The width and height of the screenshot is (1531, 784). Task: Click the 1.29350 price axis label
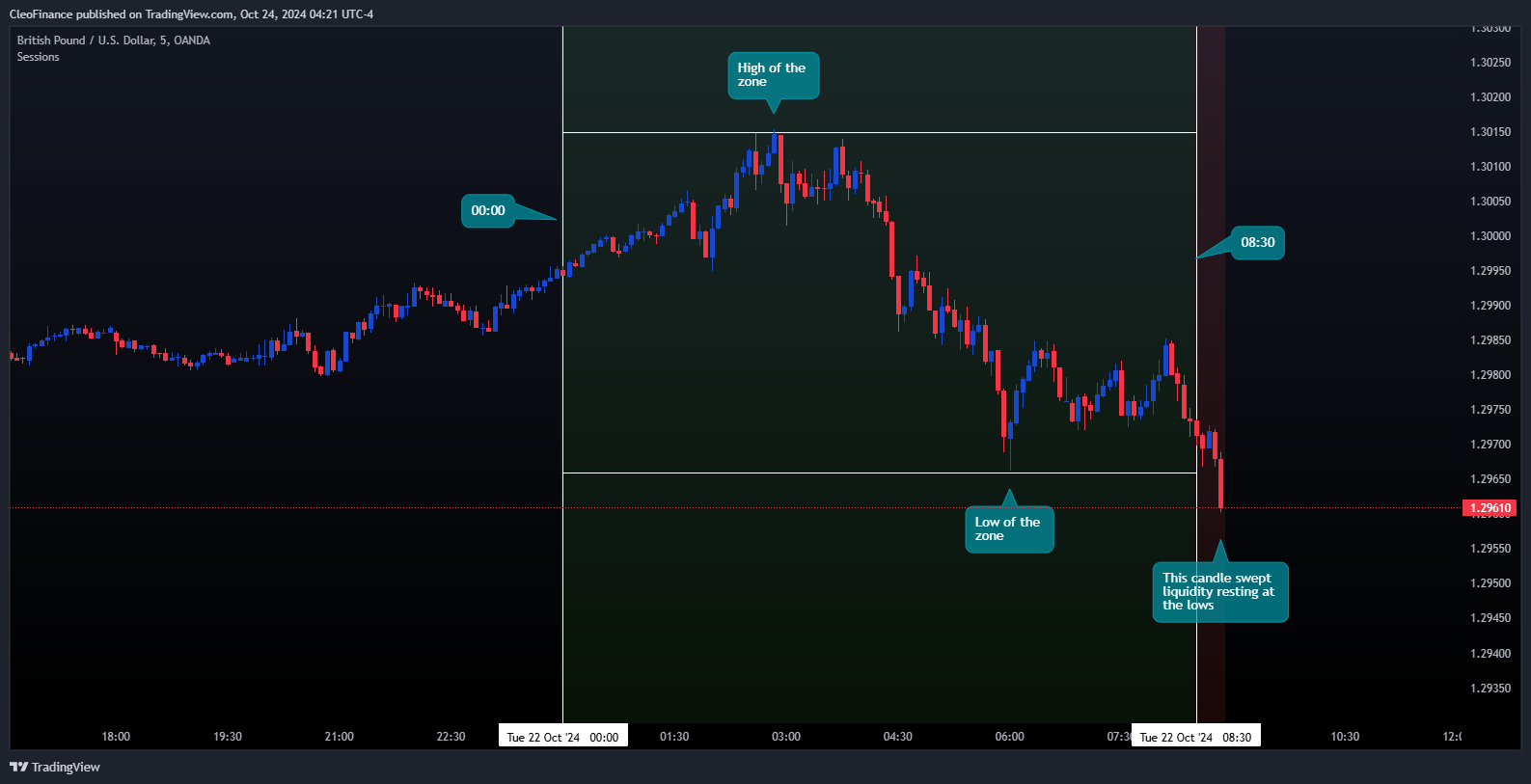[x=1490, y=689]
